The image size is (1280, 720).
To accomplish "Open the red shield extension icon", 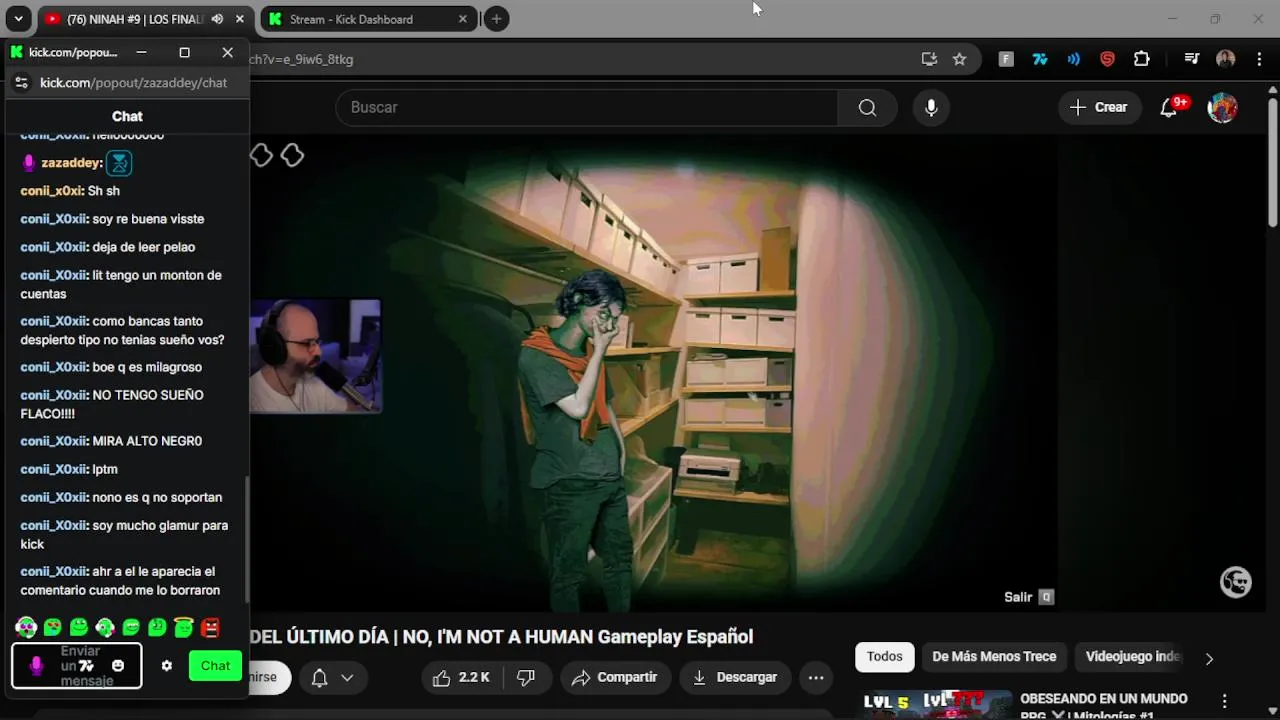I will (1107, 59).
